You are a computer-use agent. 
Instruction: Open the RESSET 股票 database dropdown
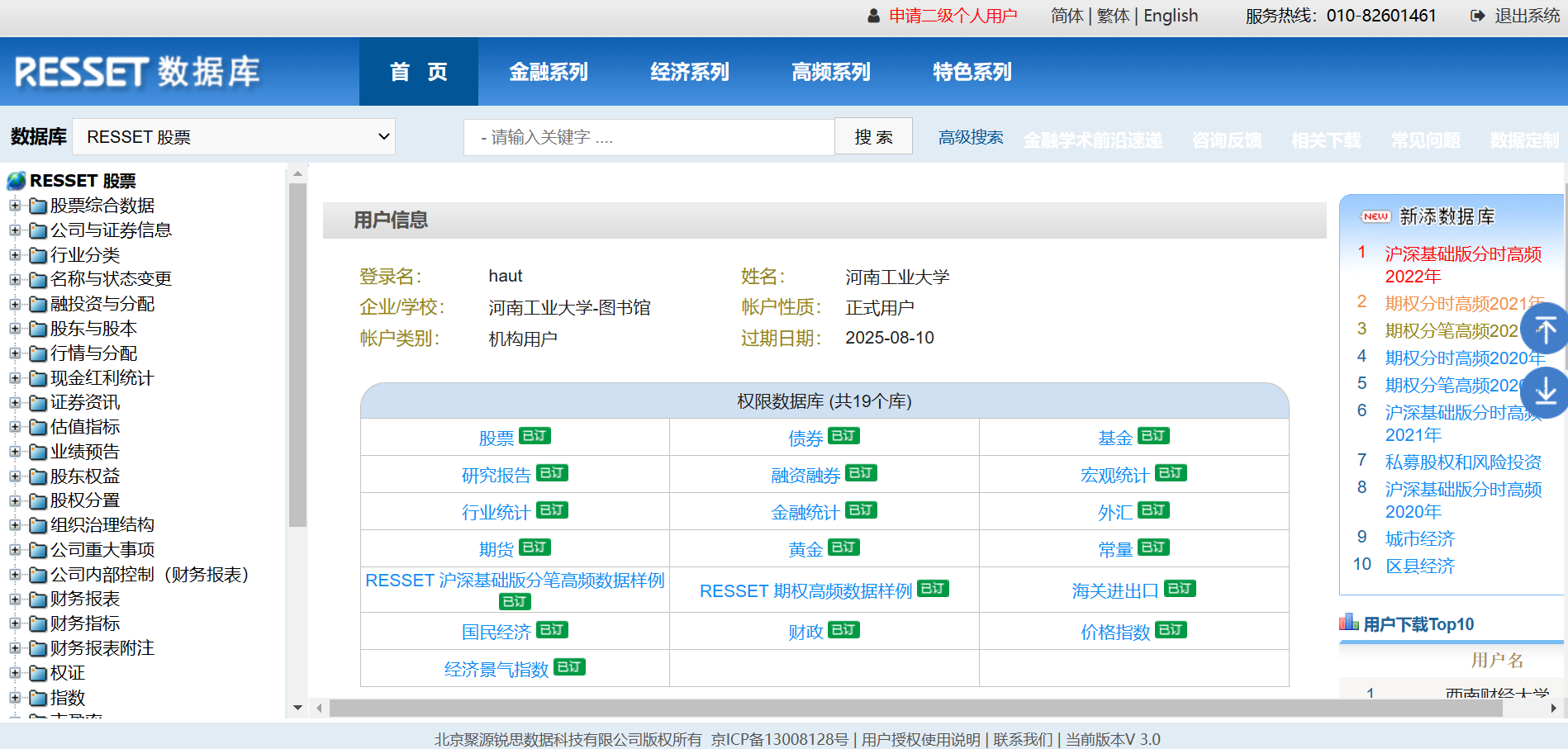point(234,137)
